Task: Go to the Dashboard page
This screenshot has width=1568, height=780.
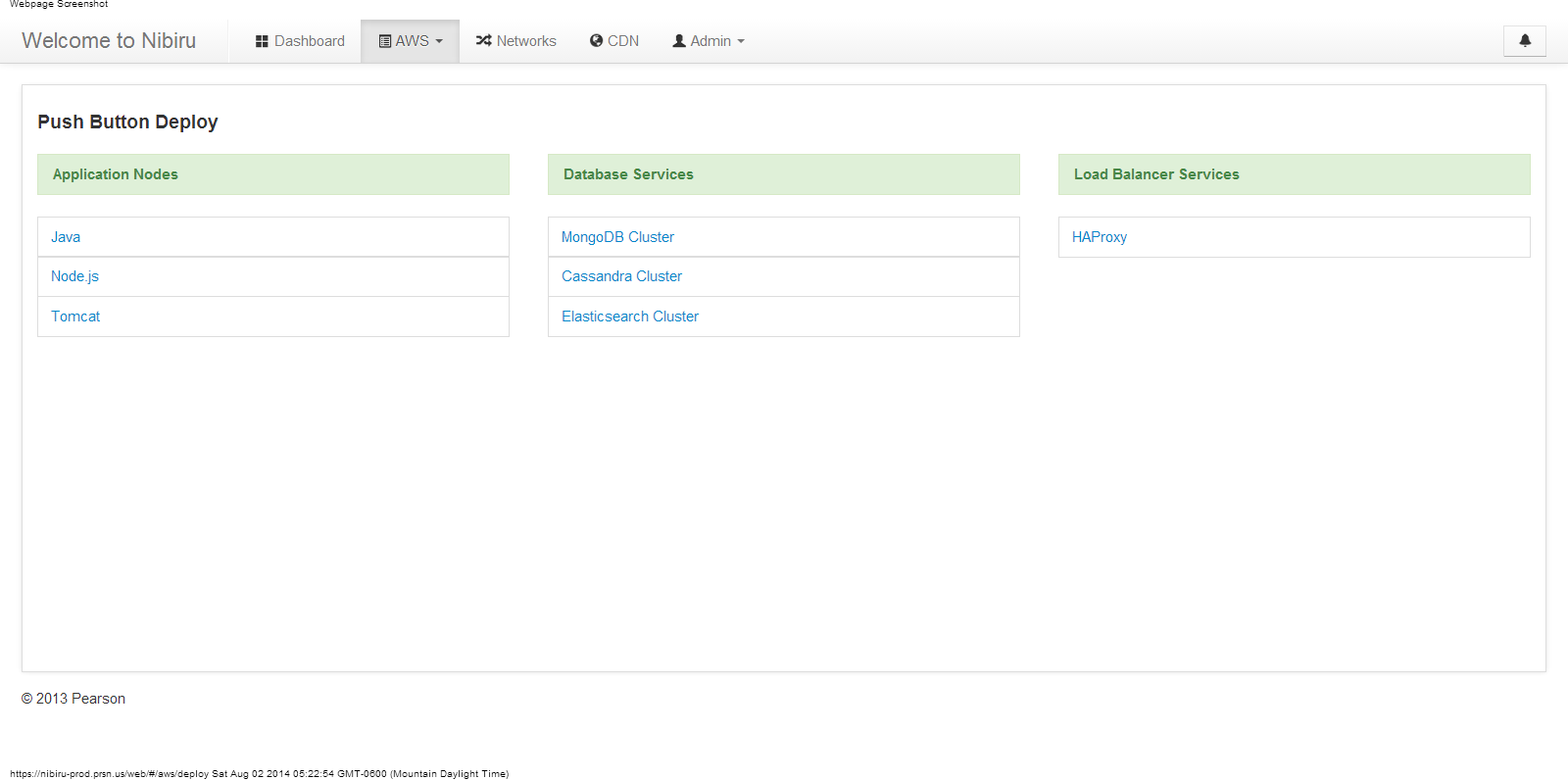Action: point(309,41)
